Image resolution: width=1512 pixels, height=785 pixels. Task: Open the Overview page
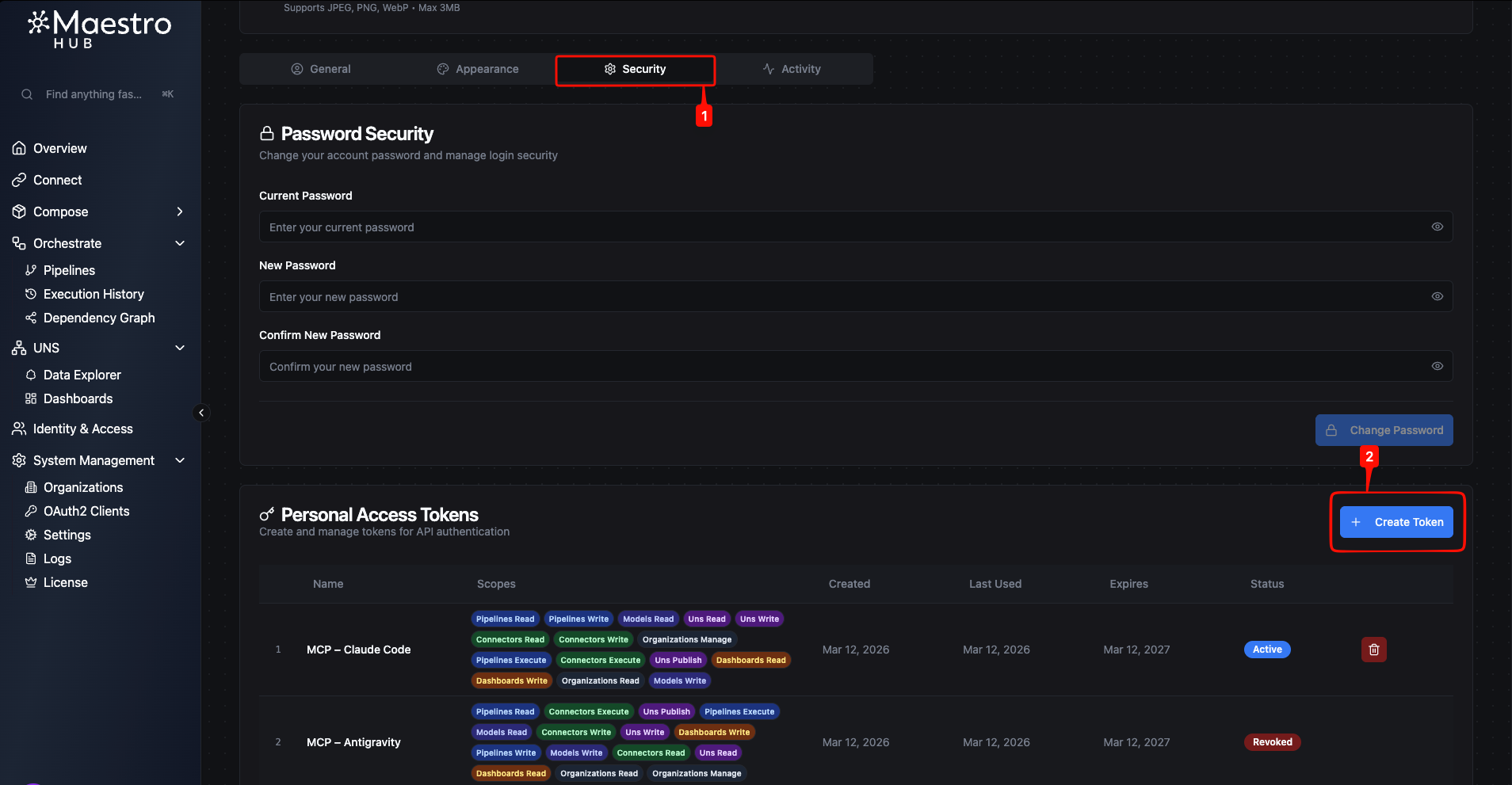(60, 148)
